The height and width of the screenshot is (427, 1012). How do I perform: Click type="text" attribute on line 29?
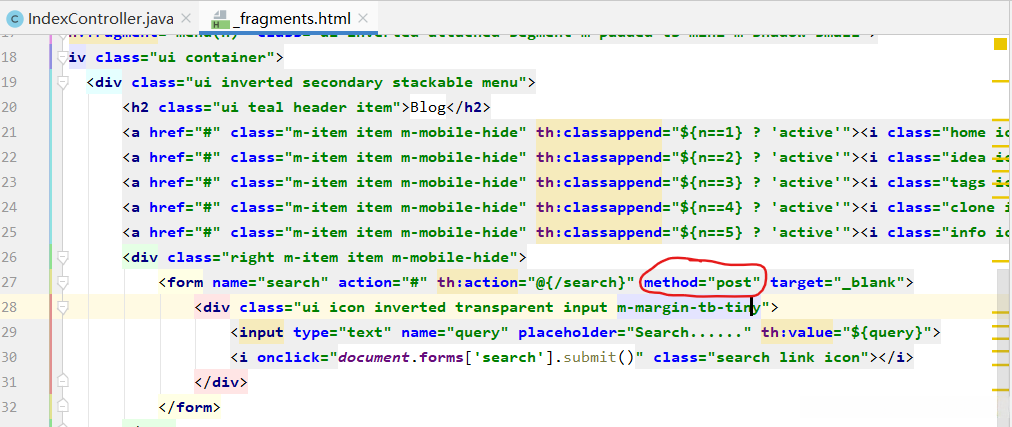tap(343, 333)
